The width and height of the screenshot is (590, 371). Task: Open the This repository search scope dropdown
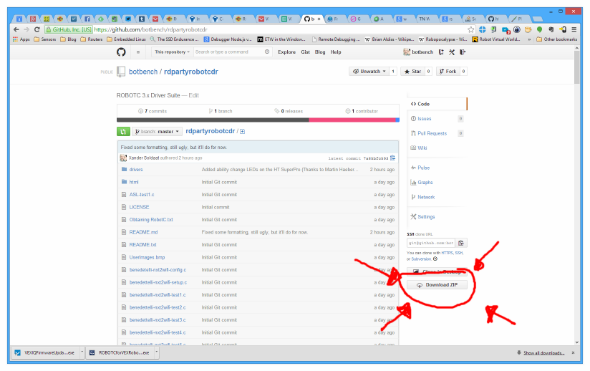(172, 52)
